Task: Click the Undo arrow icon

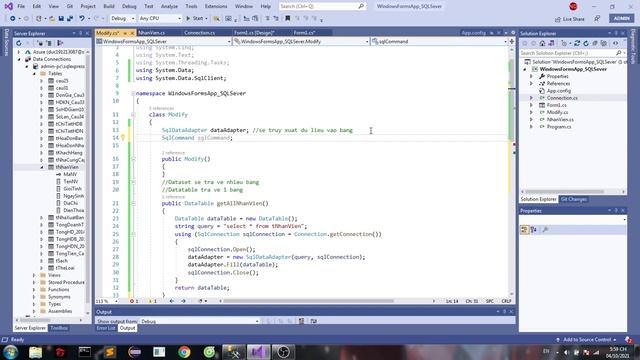Action: coord(82,19)
